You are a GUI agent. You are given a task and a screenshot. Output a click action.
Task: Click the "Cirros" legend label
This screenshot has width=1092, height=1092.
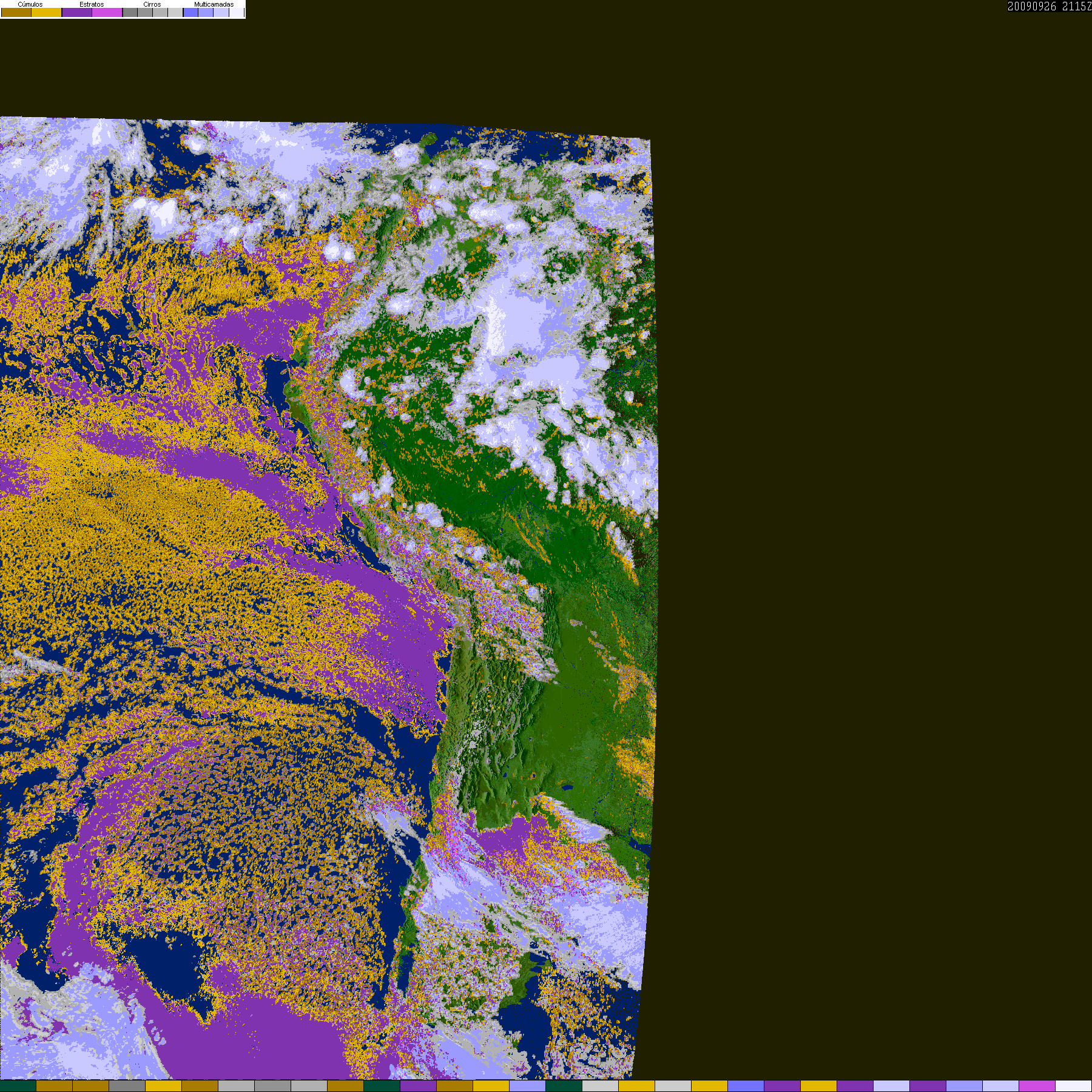(x=152, y=4)
